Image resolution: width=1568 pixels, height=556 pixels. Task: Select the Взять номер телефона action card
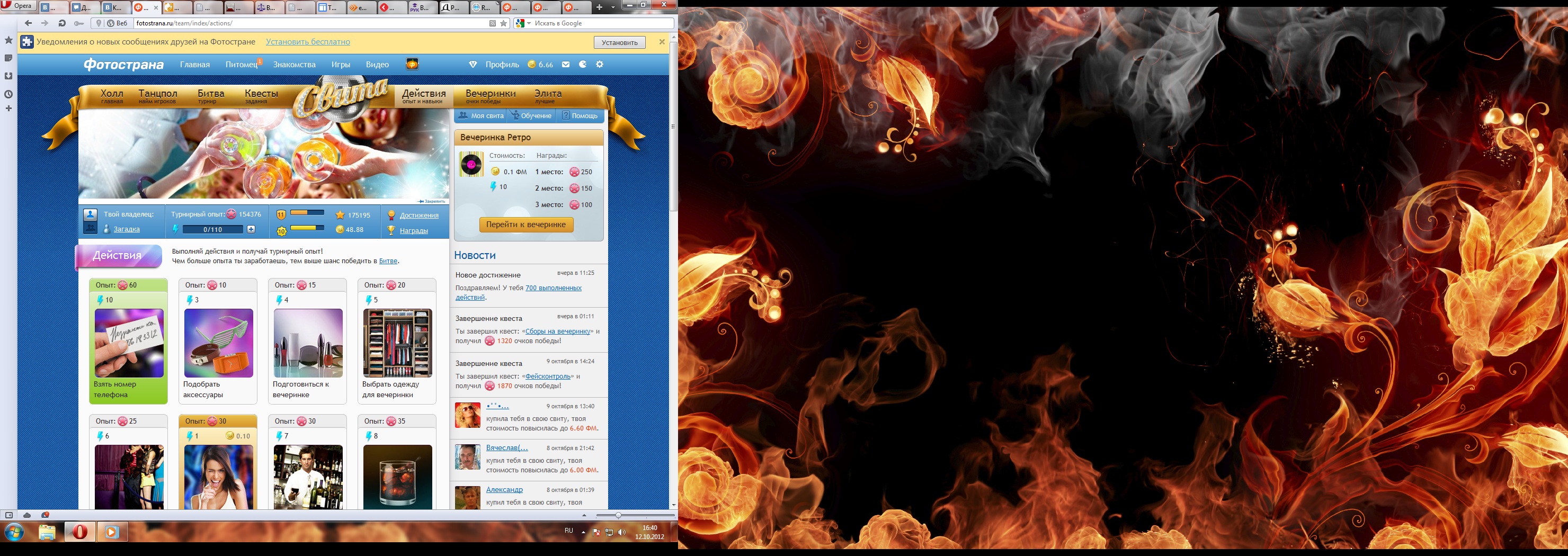click(128, 341)
